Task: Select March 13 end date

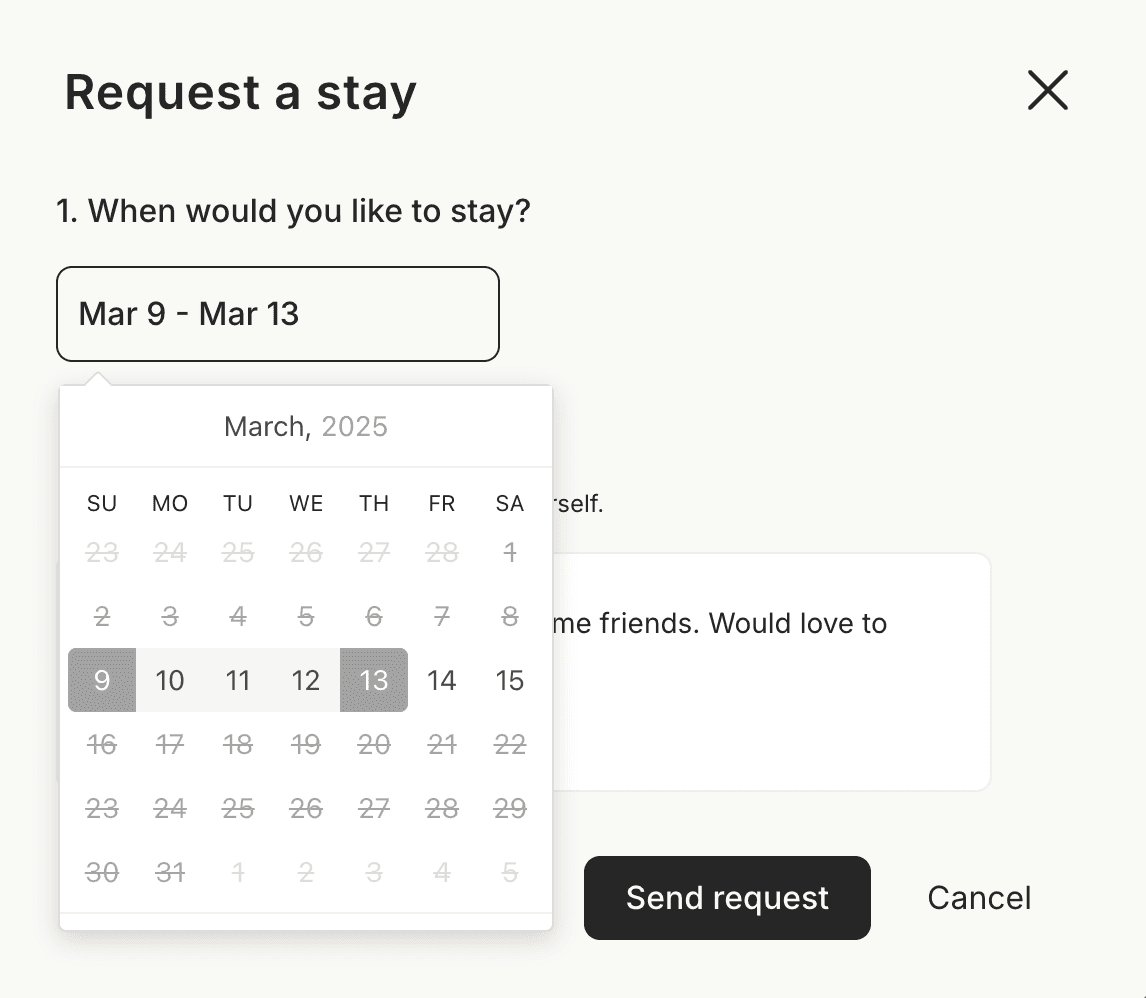Action: 374,680
